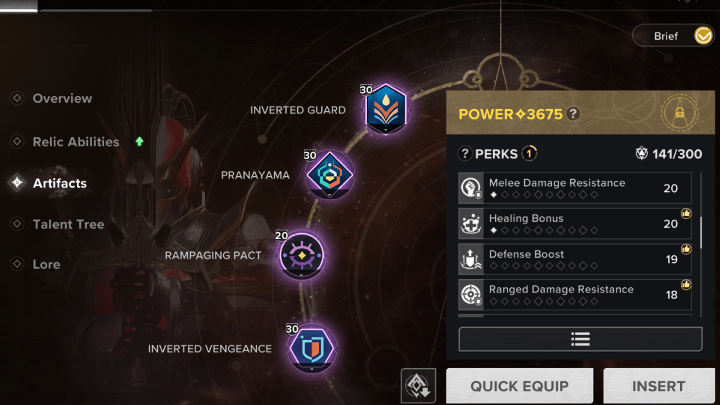Image resolution: width=720 pixels, height=405 pixels.
Task: Click the help icon beside Perks
Action: 465,153
